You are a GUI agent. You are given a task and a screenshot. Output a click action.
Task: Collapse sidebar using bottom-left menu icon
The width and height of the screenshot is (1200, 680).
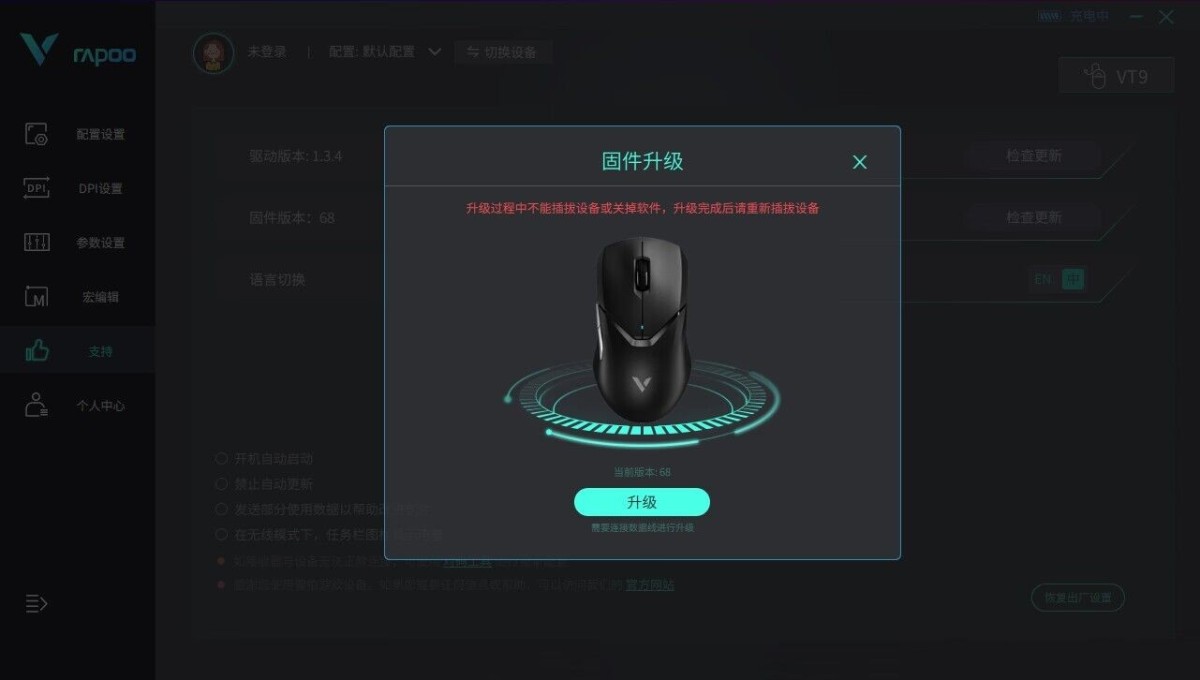click(36, 603)
